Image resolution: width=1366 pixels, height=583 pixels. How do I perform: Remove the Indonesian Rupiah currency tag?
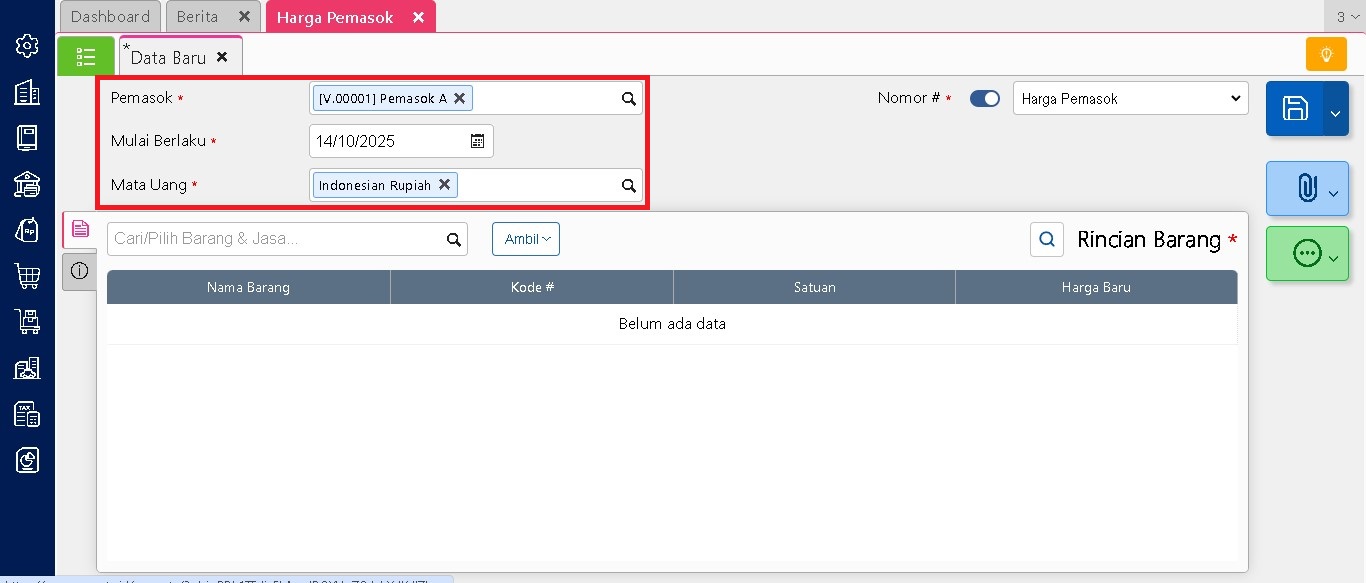[444, 185]
